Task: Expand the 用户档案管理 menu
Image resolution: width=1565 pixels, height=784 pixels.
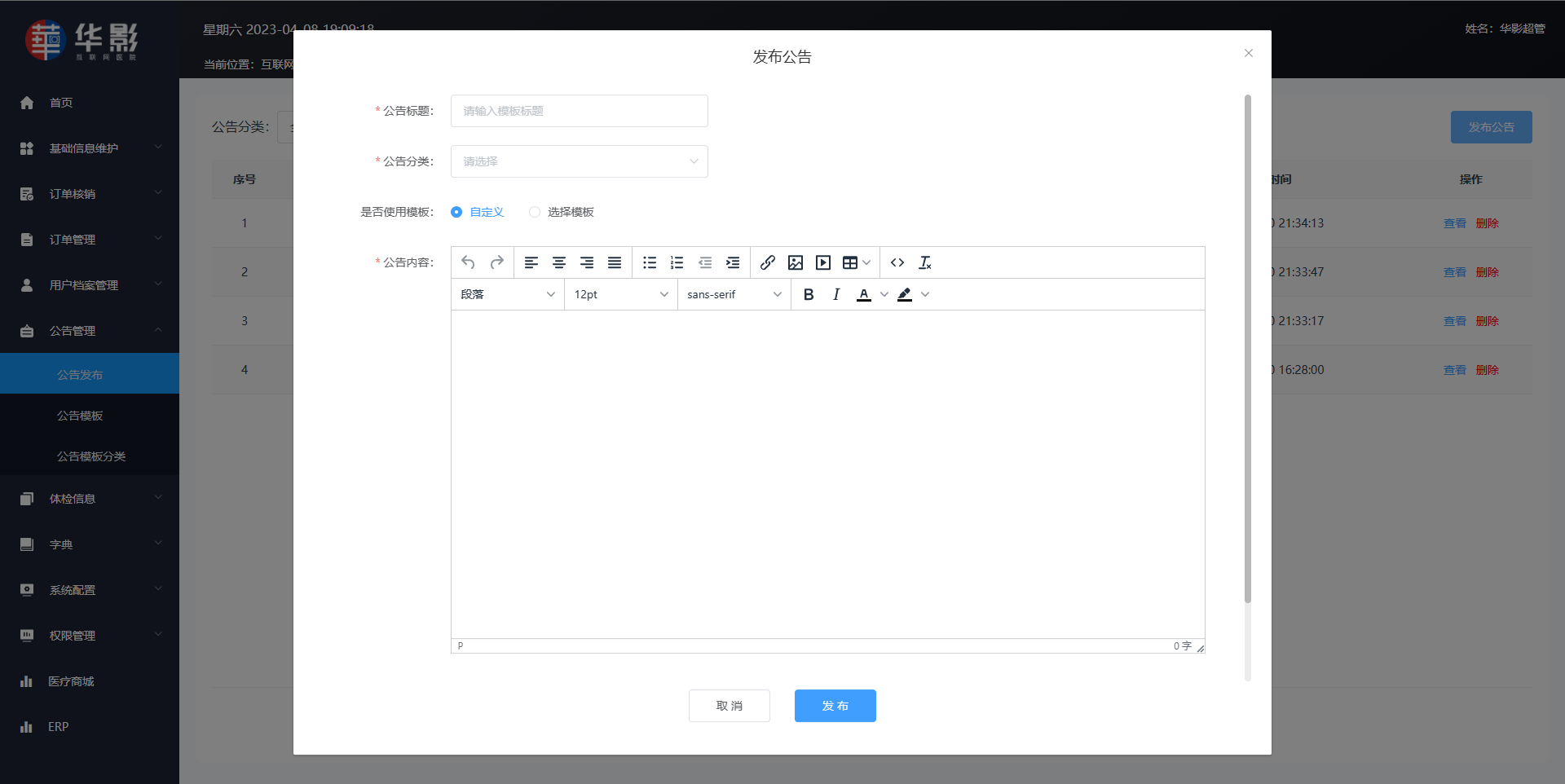Action: 90,285
